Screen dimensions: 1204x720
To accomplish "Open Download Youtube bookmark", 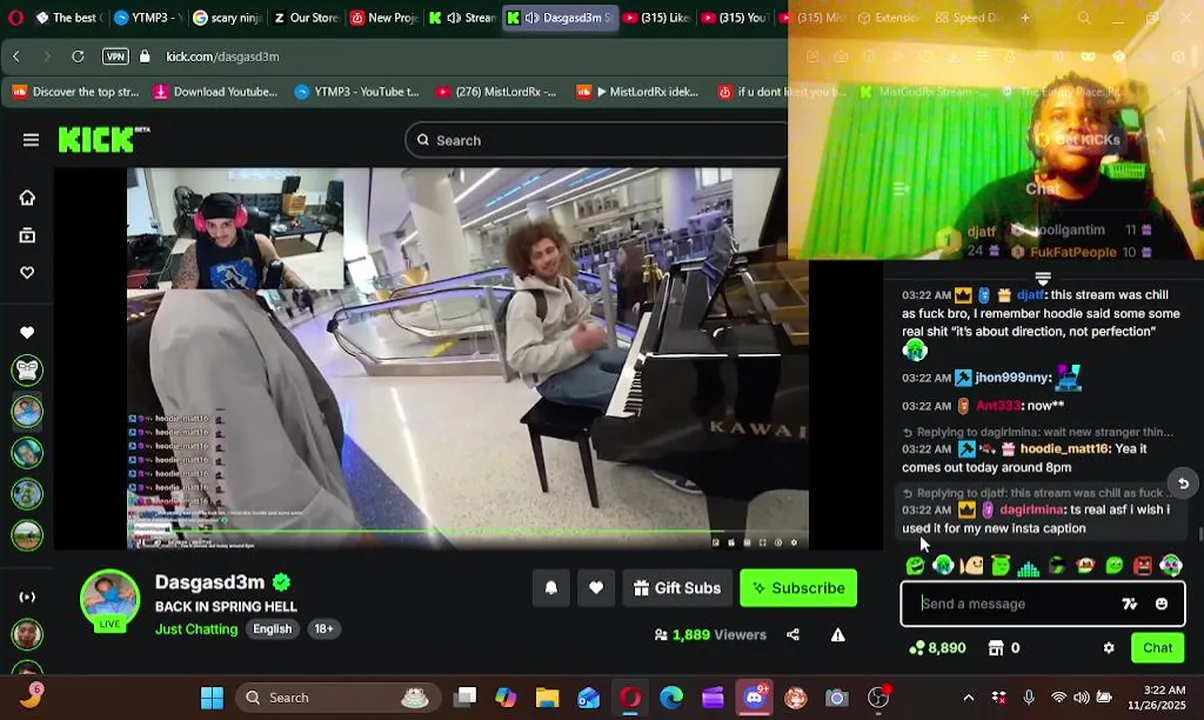I will (x=216, y=92).
